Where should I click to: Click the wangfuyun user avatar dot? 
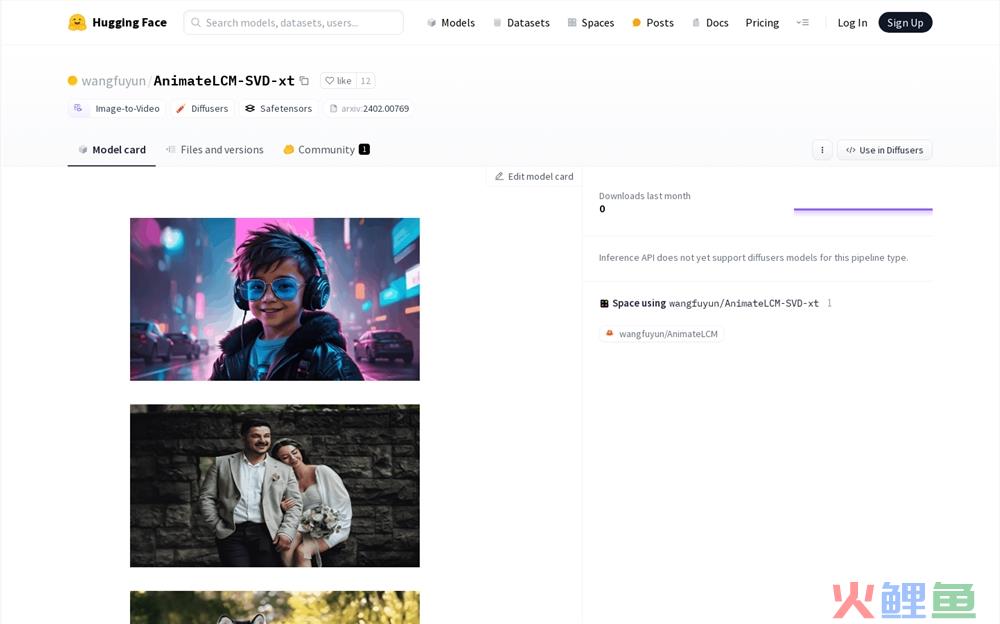click(73, 80)
